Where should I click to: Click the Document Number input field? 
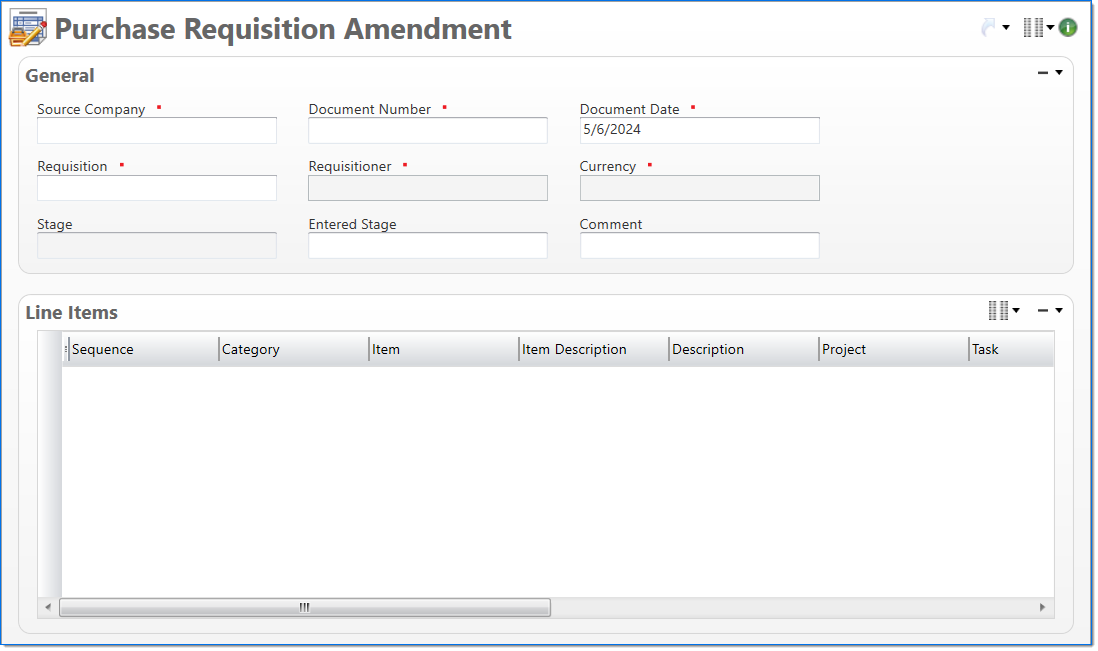[x=427, y=130]
